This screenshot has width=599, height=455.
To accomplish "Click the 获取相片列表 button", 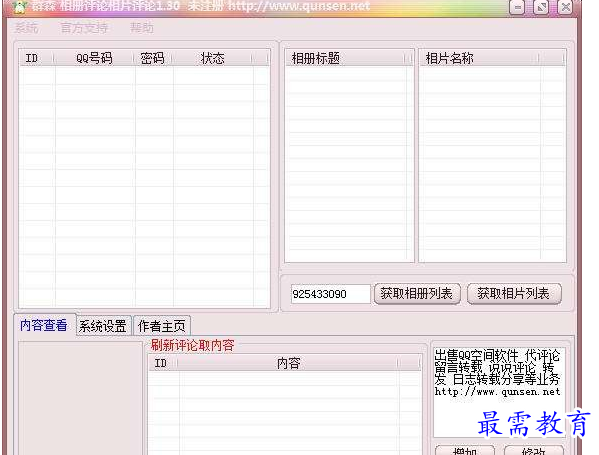I will (x=514, y=294).
